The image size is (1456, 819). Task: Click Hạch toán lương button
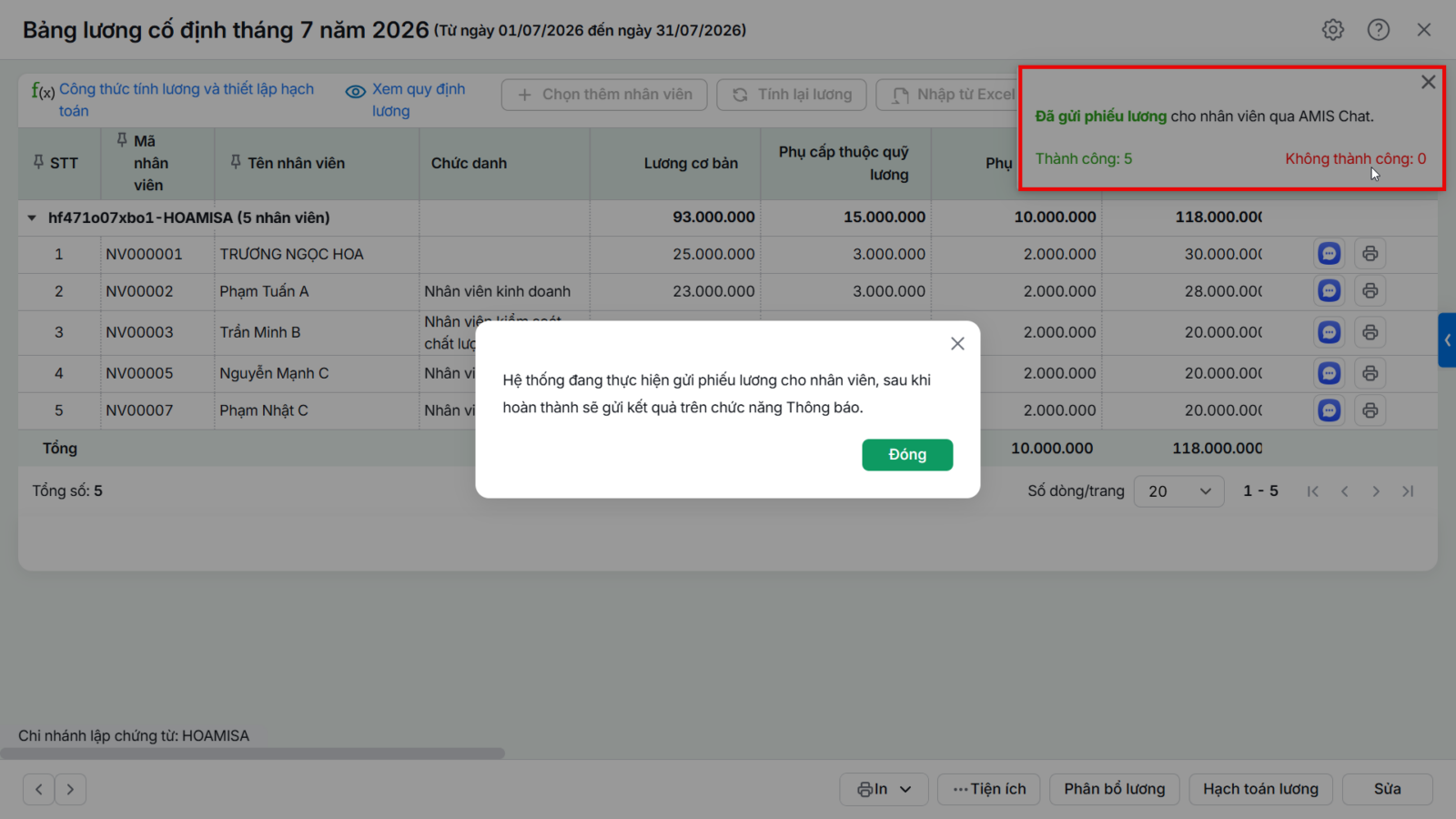tap(1260, 789)
